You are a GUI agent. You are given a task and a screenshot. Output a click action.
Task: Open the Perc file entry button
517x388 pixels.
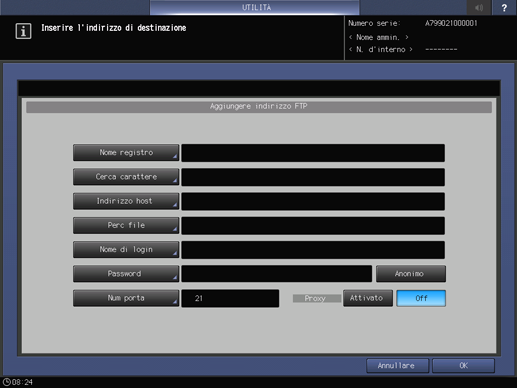coord(126,225)
